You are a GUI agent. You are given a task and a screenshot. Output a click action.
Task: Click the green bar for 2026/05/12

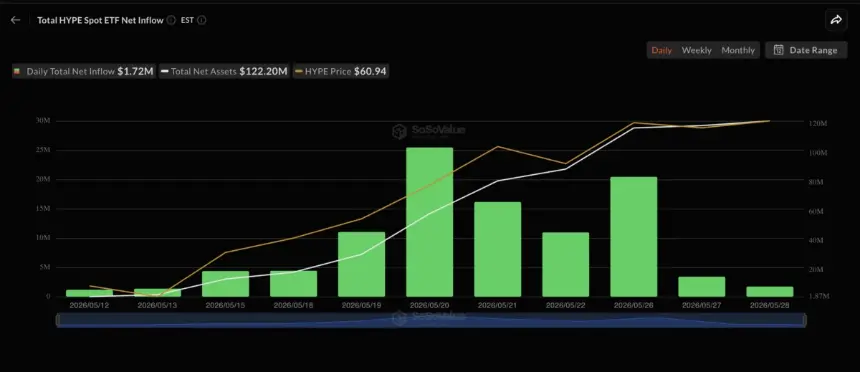(89, 294)
